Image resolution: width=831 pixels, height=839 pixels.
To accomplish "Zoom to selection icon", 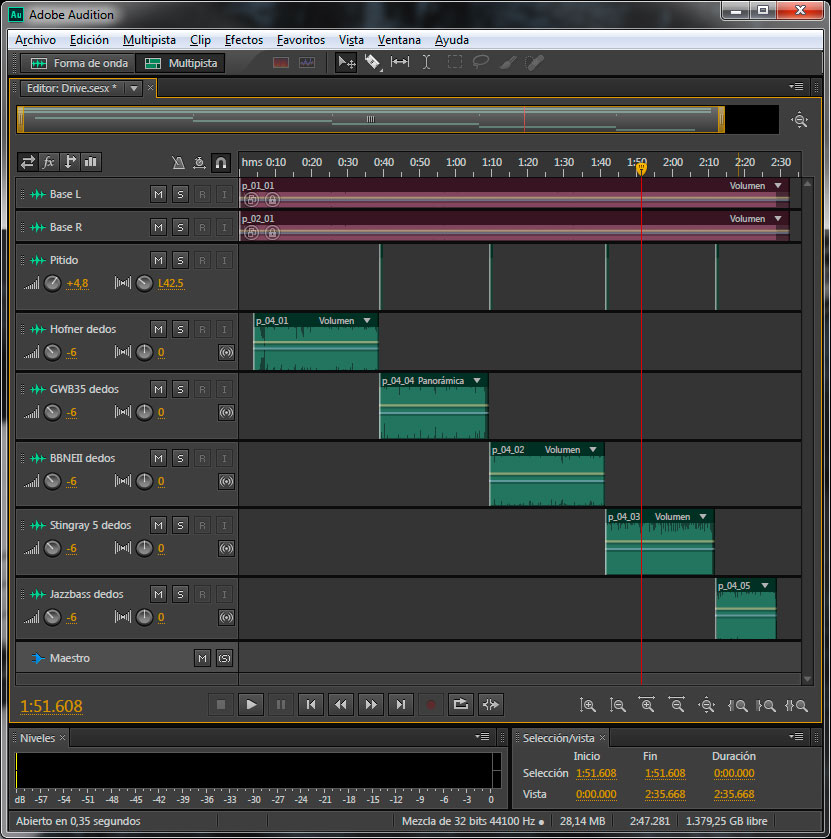I will pyautogui.click(x=796, y=705).
